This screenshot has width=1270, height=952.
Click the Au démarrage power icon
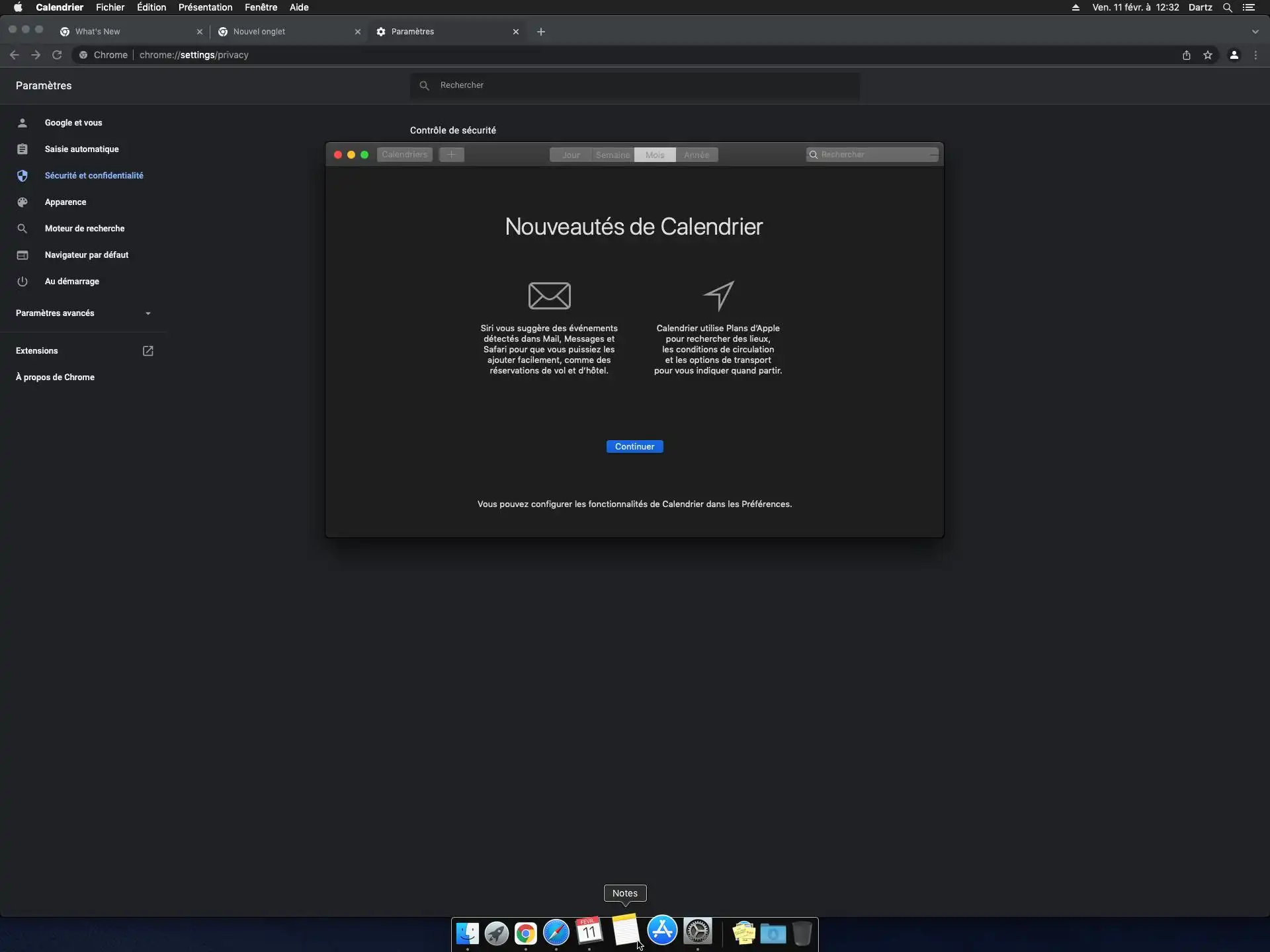(22, 281)
